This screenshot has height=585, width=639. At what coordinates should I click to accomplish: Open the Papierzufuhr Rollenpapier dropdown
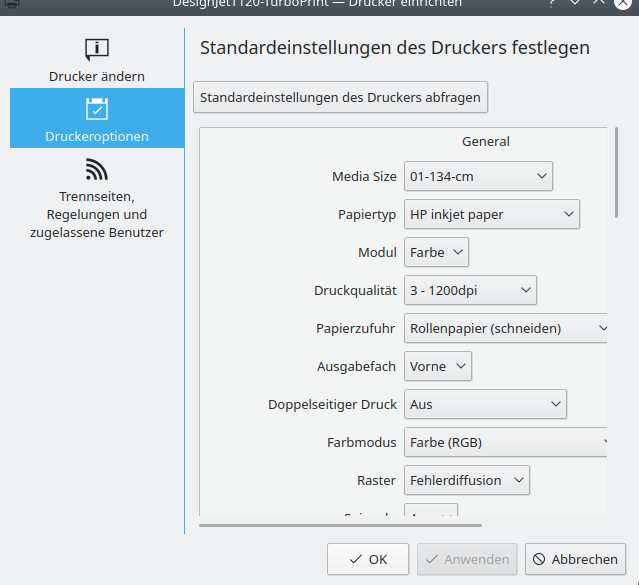[x=506, y=328]
